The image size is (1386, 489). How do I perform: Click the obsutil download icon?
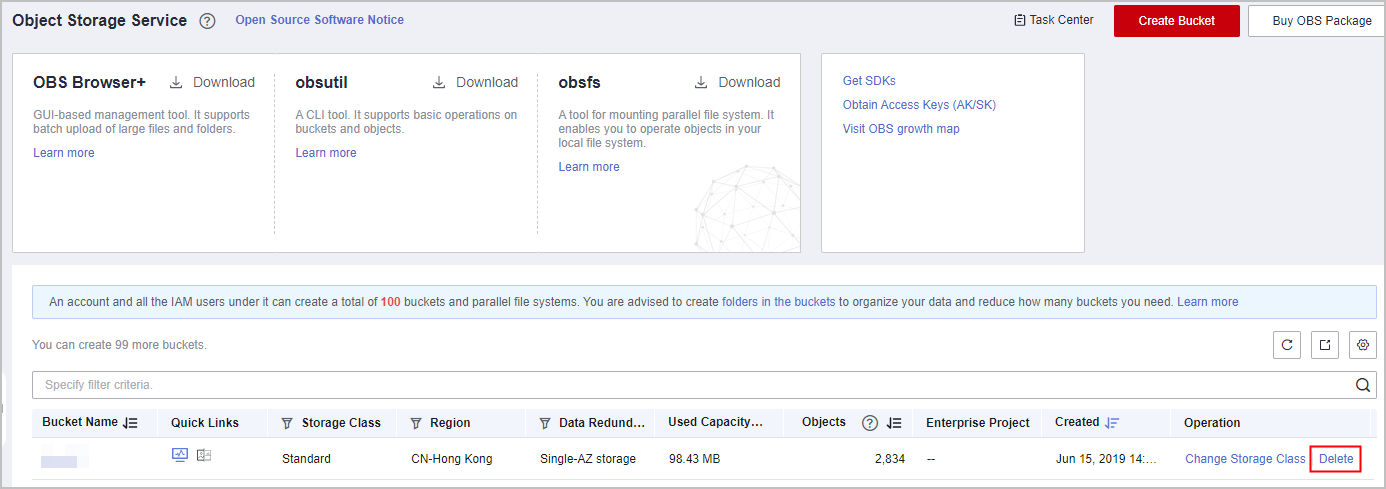pos(439,83)
